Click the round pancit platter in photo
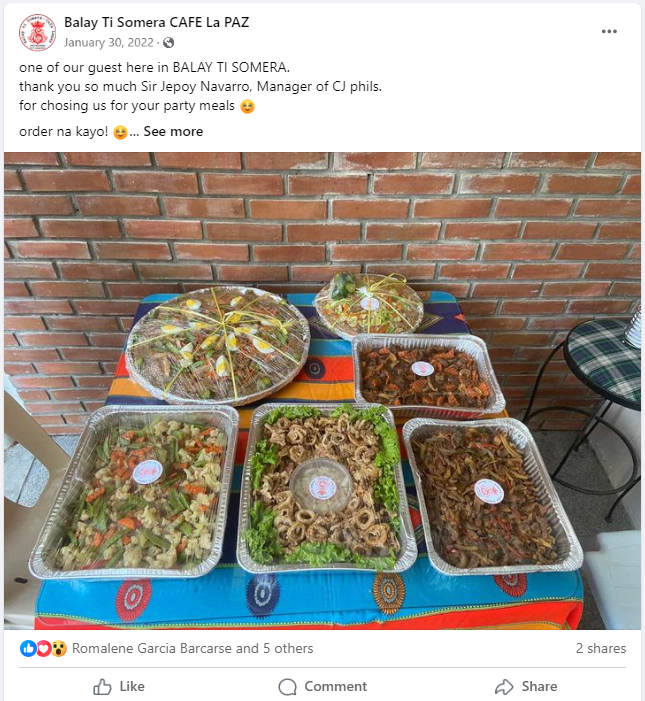Viewport: 645px width, 701px height. [x=218, y=345]
